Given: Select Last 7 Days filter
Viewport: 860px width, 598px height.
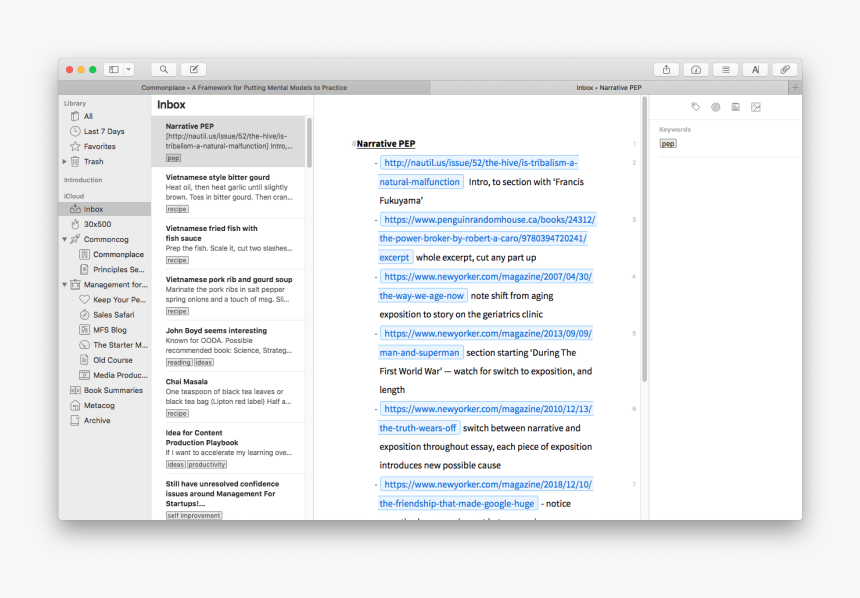Looking at the screenshot, I should (x=105, y=131).
